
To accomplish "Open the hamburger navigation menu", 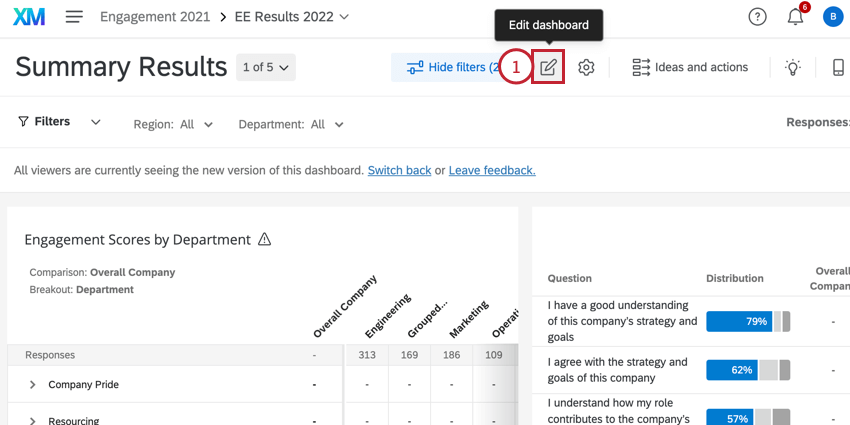I will coord(74,17).
